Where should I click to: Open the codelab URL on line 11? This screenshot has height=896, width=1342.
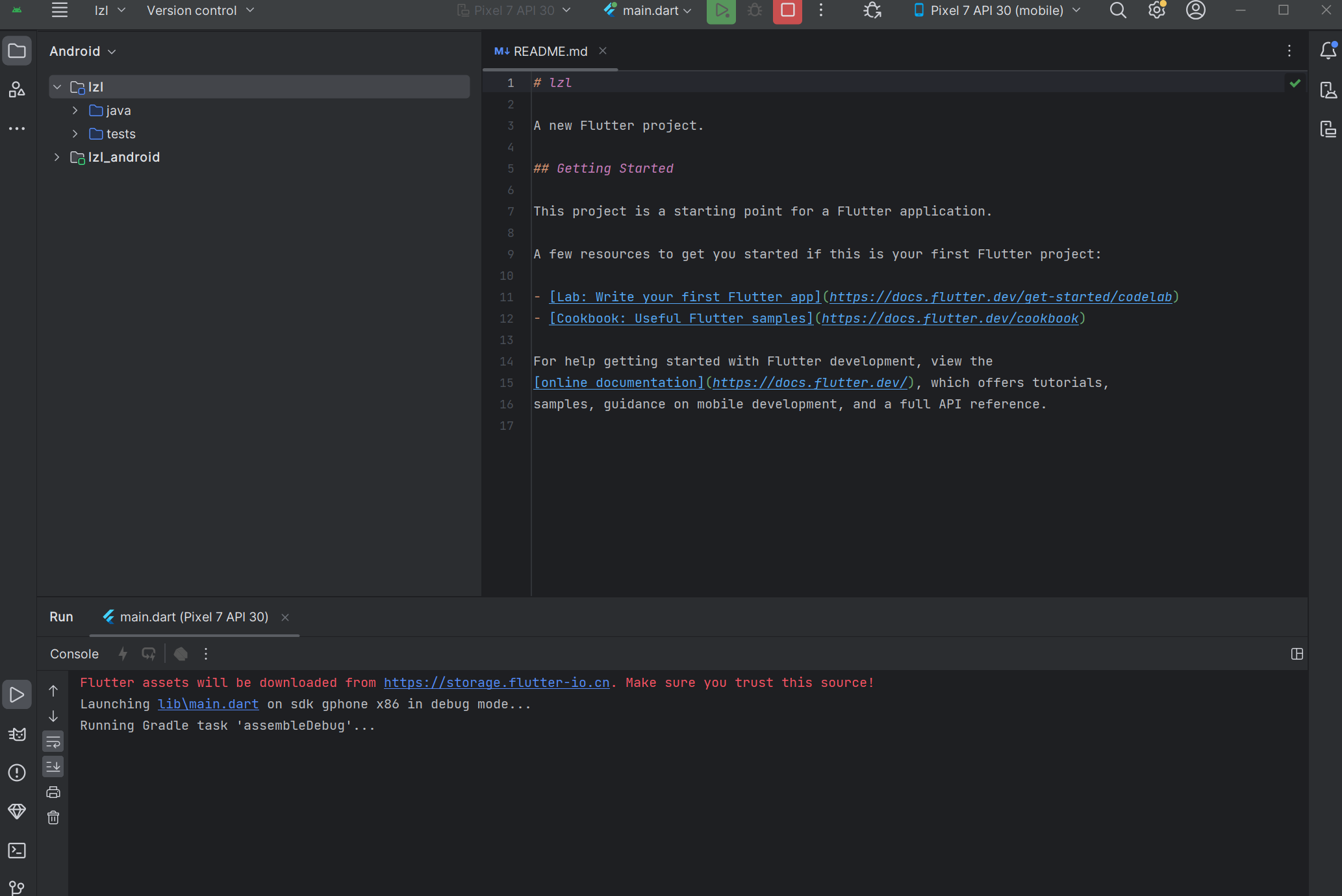point(1001,297)
